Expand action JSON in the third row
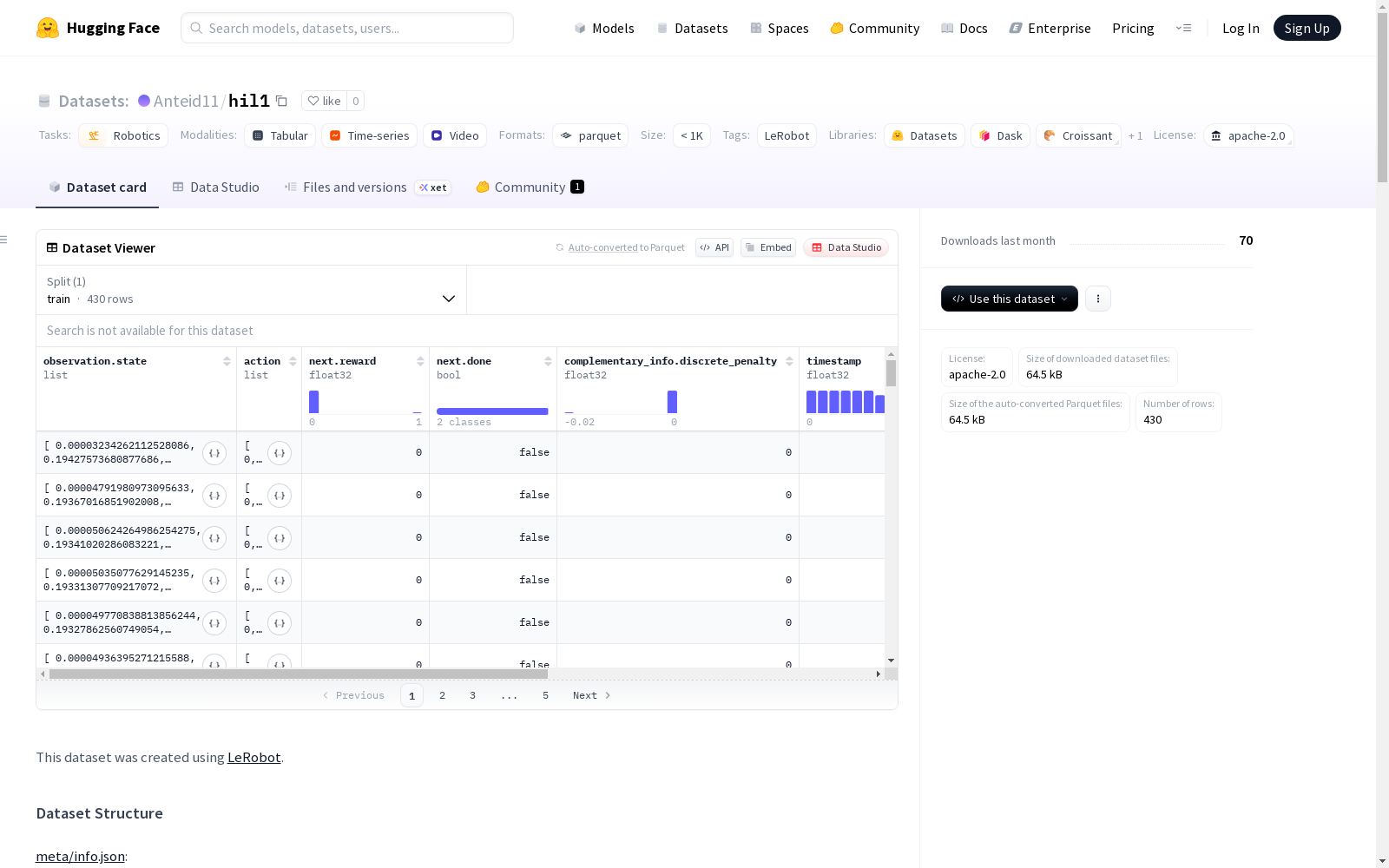Image resolution: width=1389 pixels, height=868 pixels. click(280, 538)
